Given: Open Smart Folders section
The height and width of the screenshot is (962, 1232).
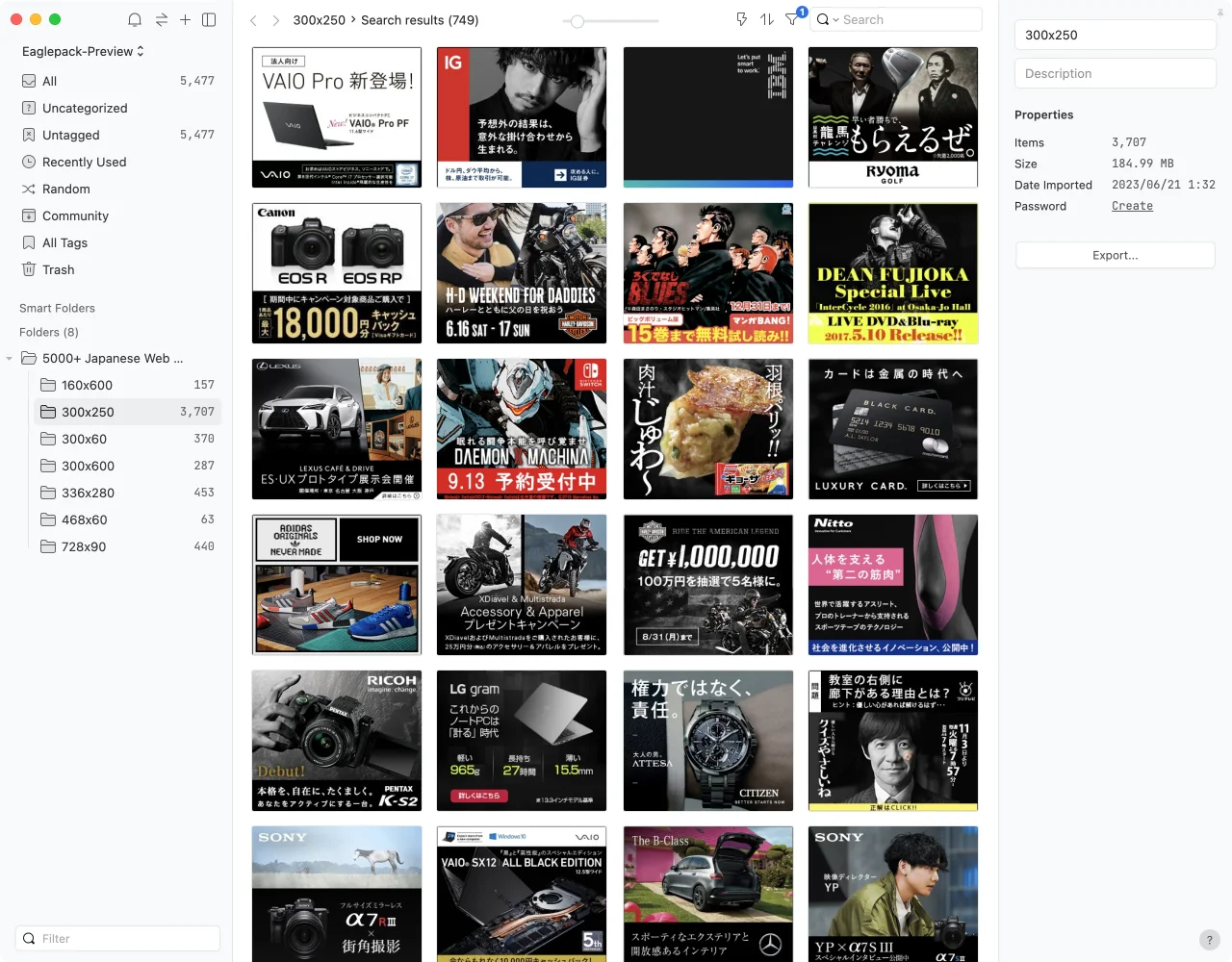Looking at the screenshot, I should 57,308.
